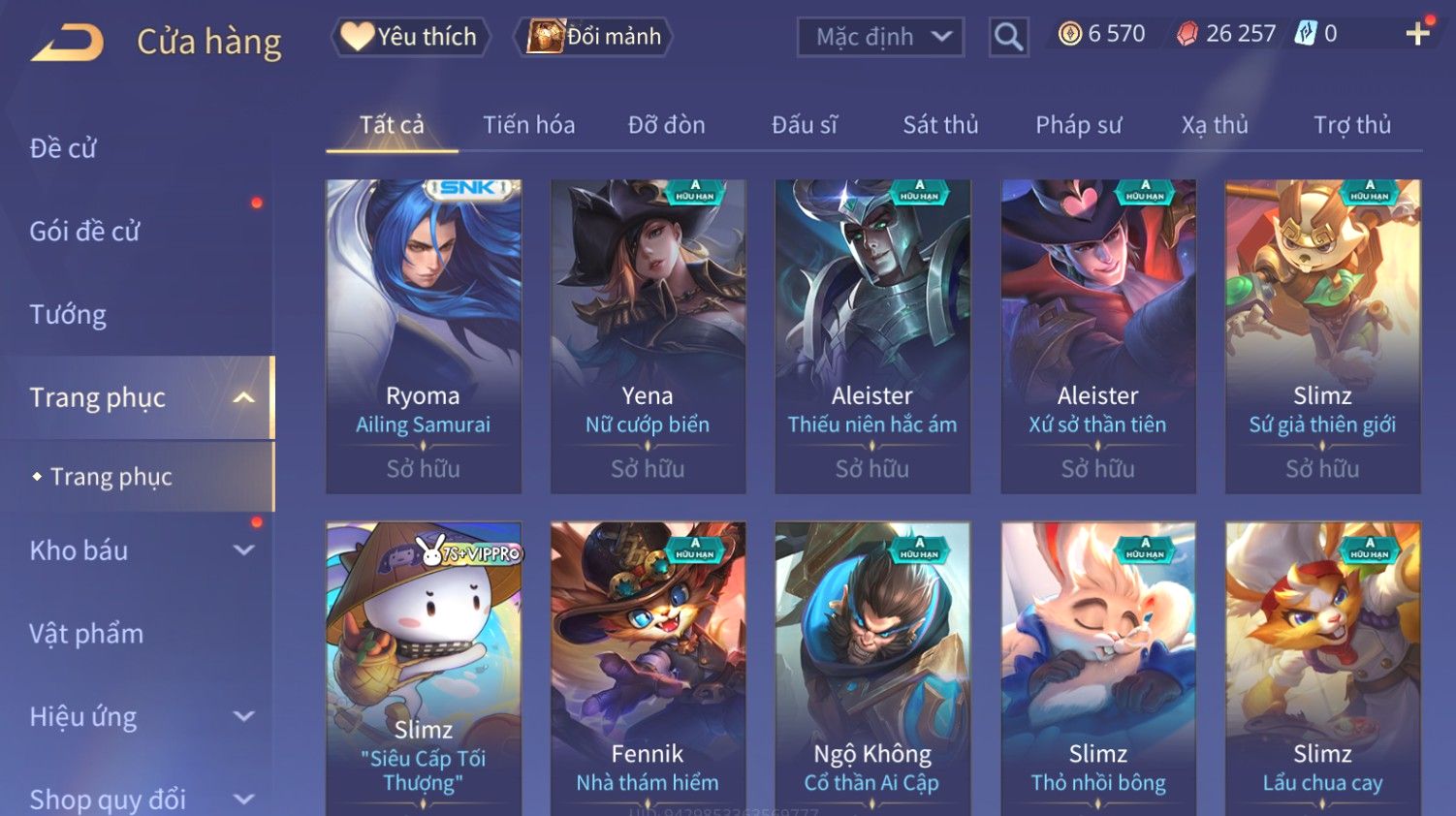The image size is (1456, 816).
Task: Tap the back arrow icon
Action: click(x=66, y=43)
